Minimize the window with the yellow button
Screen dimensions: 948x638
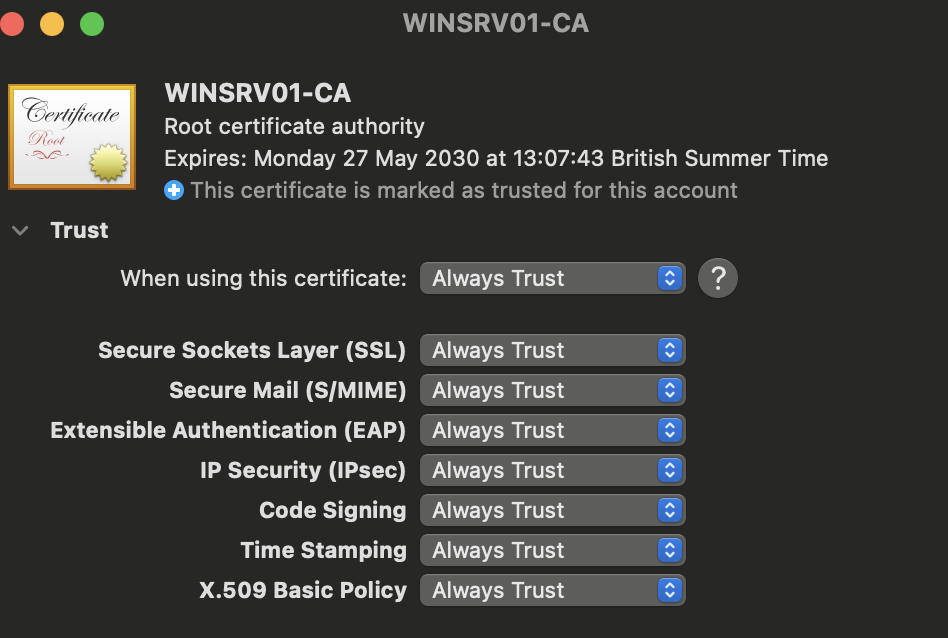(x=52, y=24)
